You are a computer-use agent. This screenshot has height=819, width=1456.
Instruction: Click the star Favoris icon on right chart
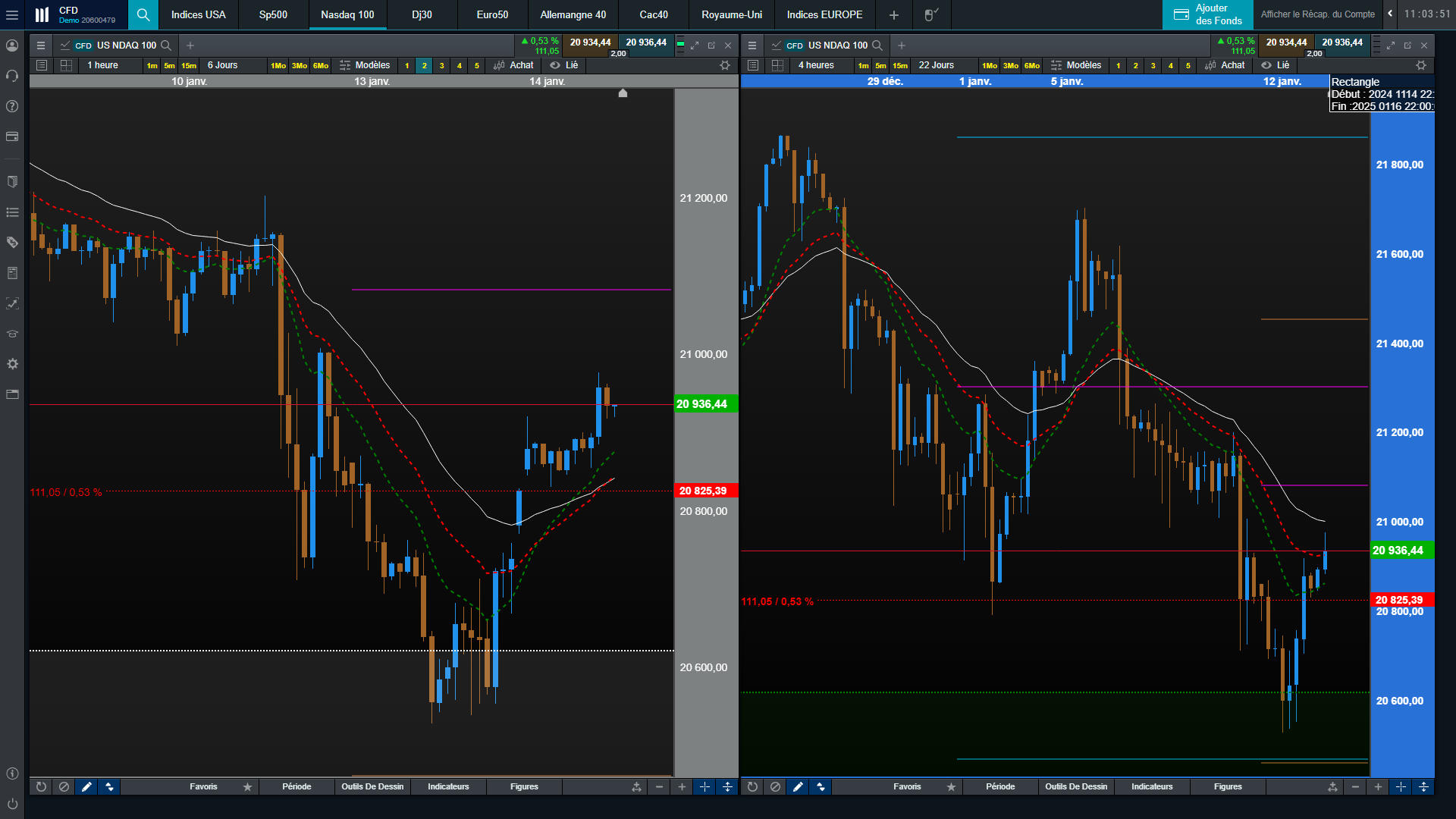click(951, 787)
